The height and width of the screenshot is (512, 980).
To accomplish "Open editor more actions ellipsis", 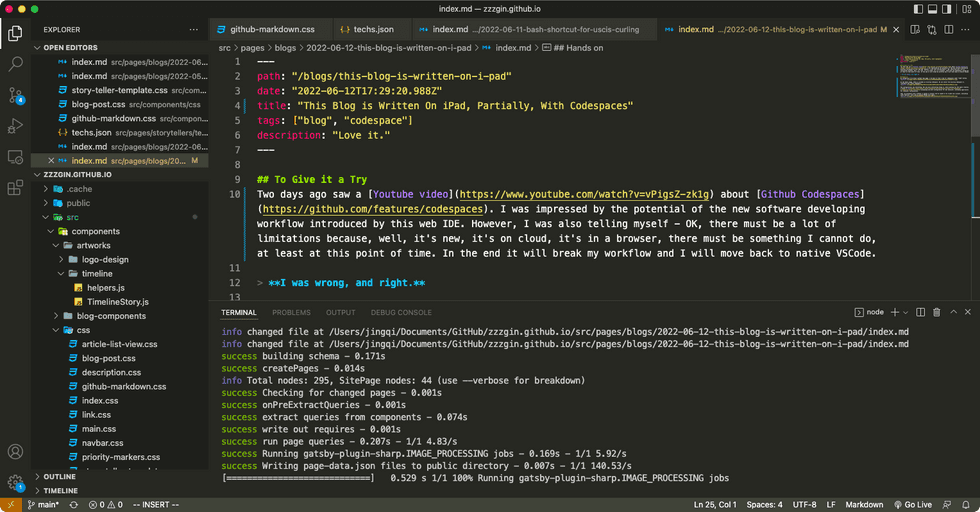I will pyautogui.click(x=966, y=29).
